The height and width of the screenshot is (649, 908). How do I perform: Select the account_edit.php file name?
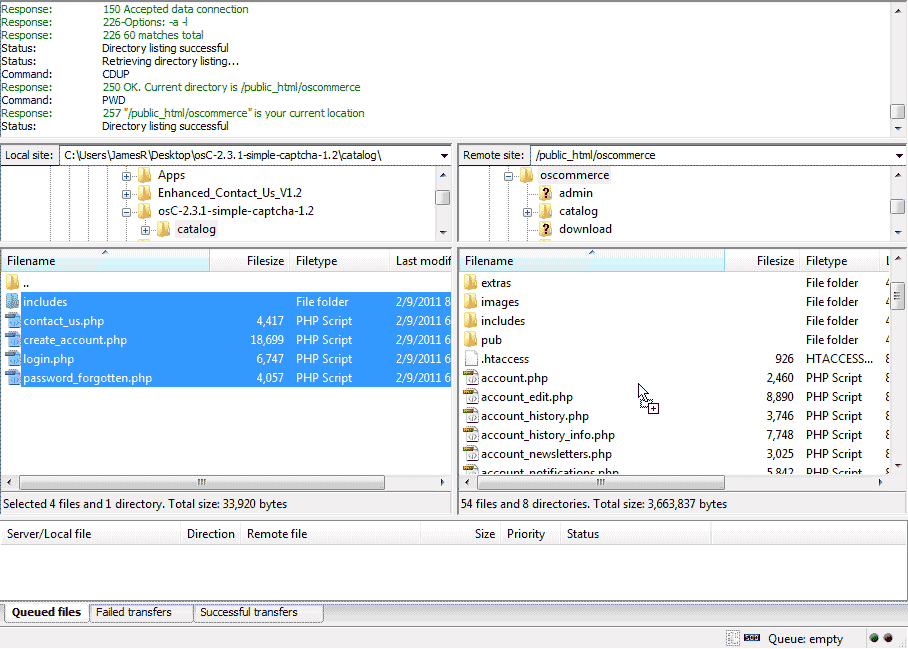tap(526, 397)
